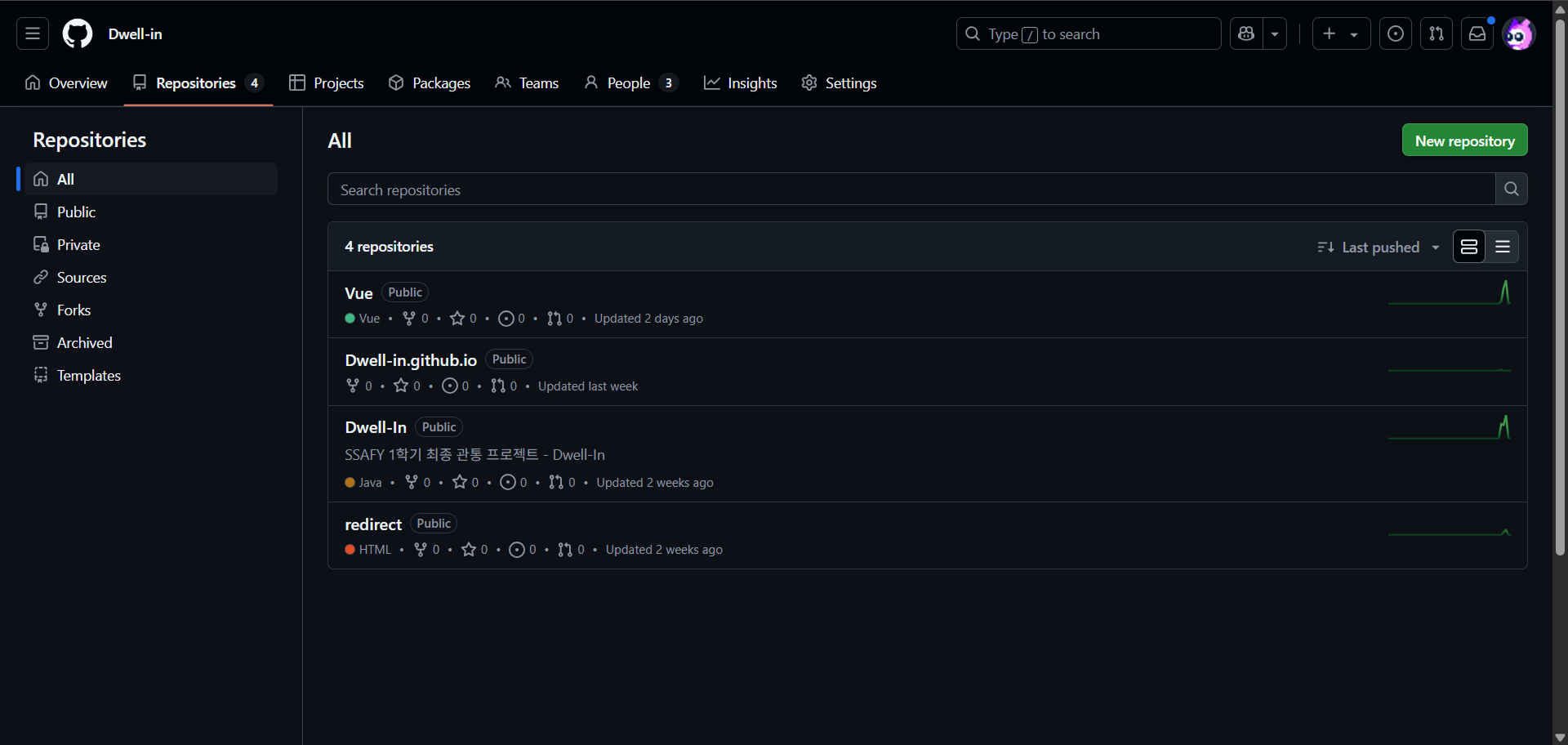Click Dwell-In Java repo star count
1568x745 pixels.
(x=466, y=483)
